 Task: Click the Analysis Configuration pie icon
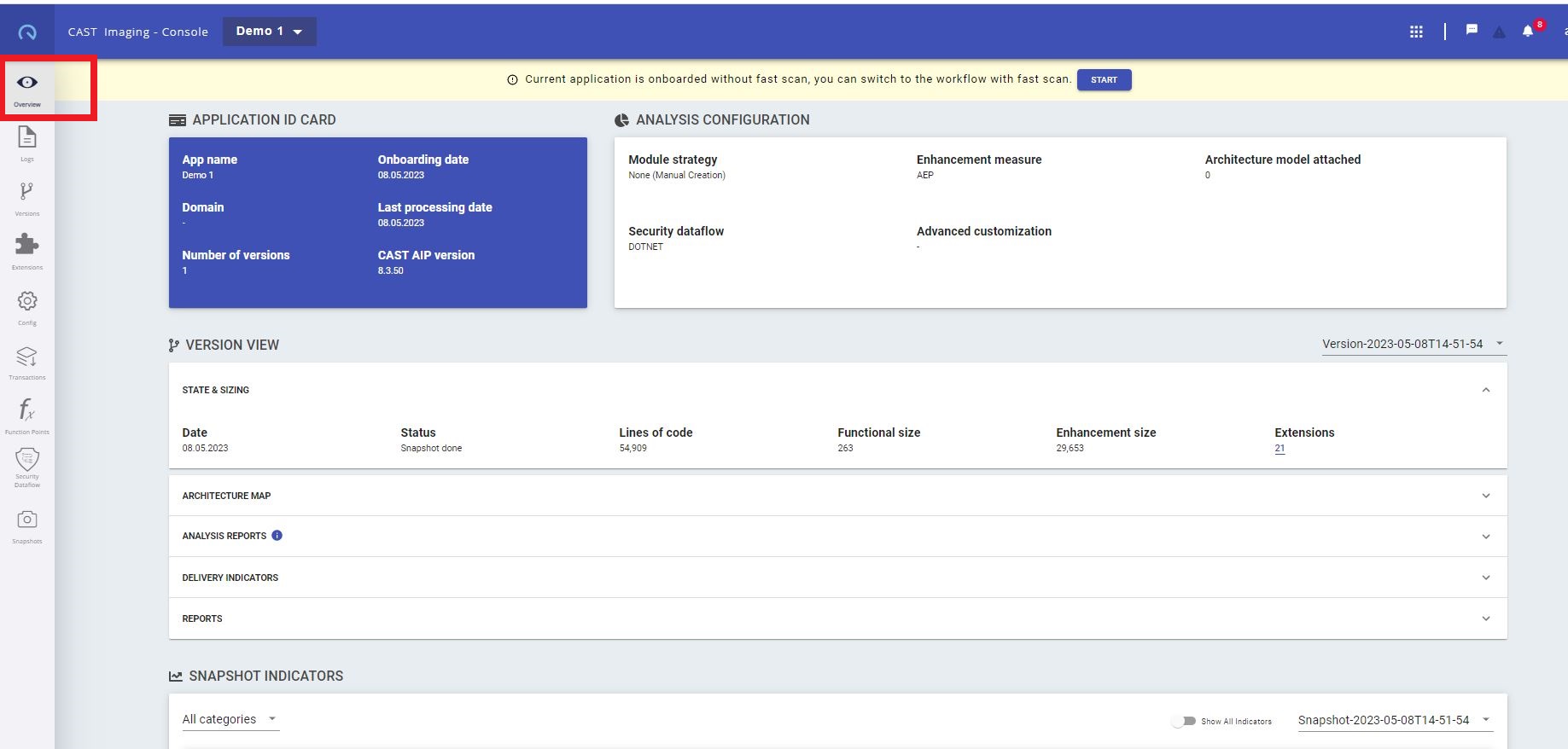(x=621, y=120)
